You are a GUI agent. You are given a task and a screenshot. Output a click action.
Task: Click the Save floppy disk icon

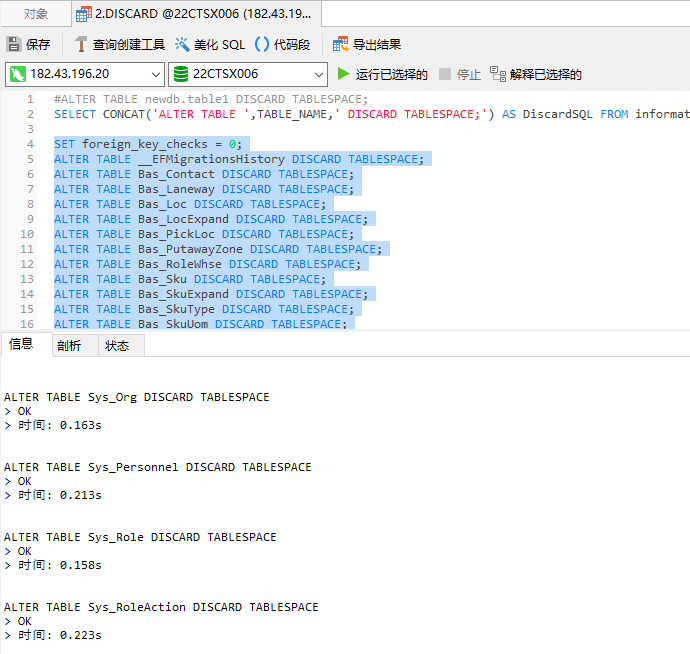click(14, 44)
